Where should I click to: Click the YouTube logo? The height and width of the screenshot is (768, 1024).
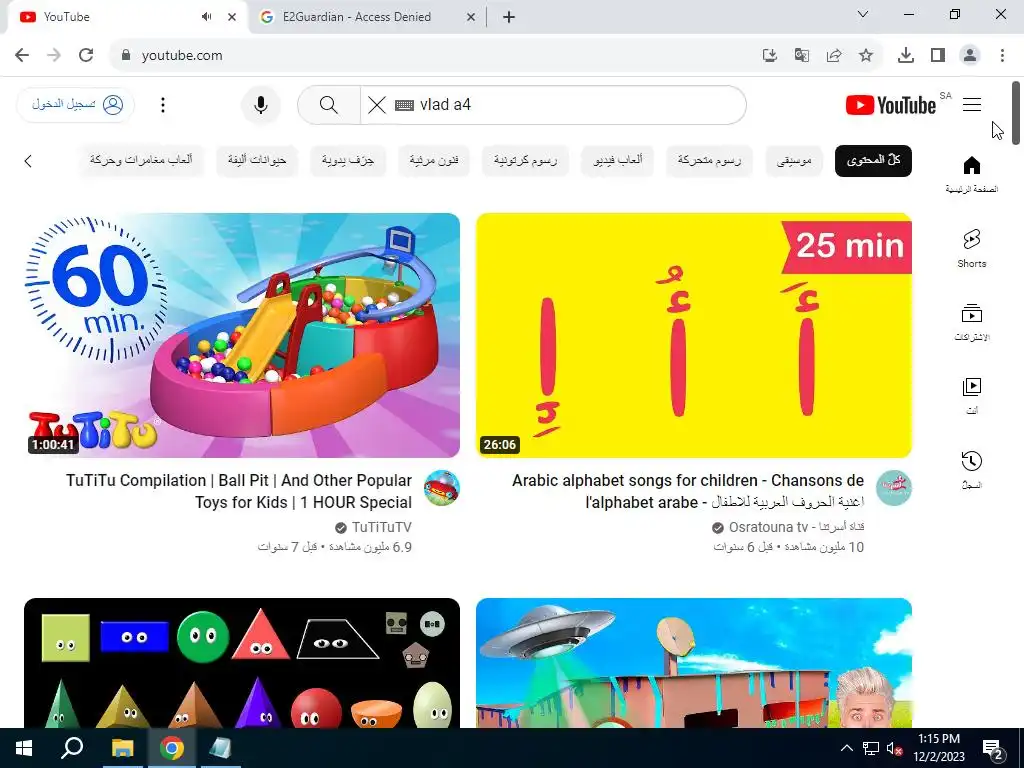click(891, 105)
